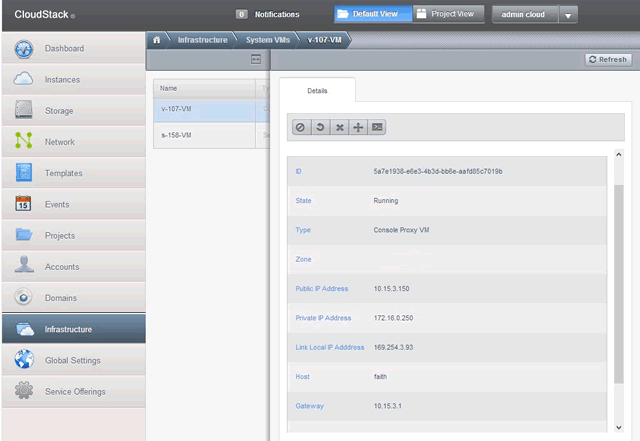Go to home via breadcrumb house icon
Image resolution: width=640 pixels, height=441 pixels.
[x=157, y=40]
